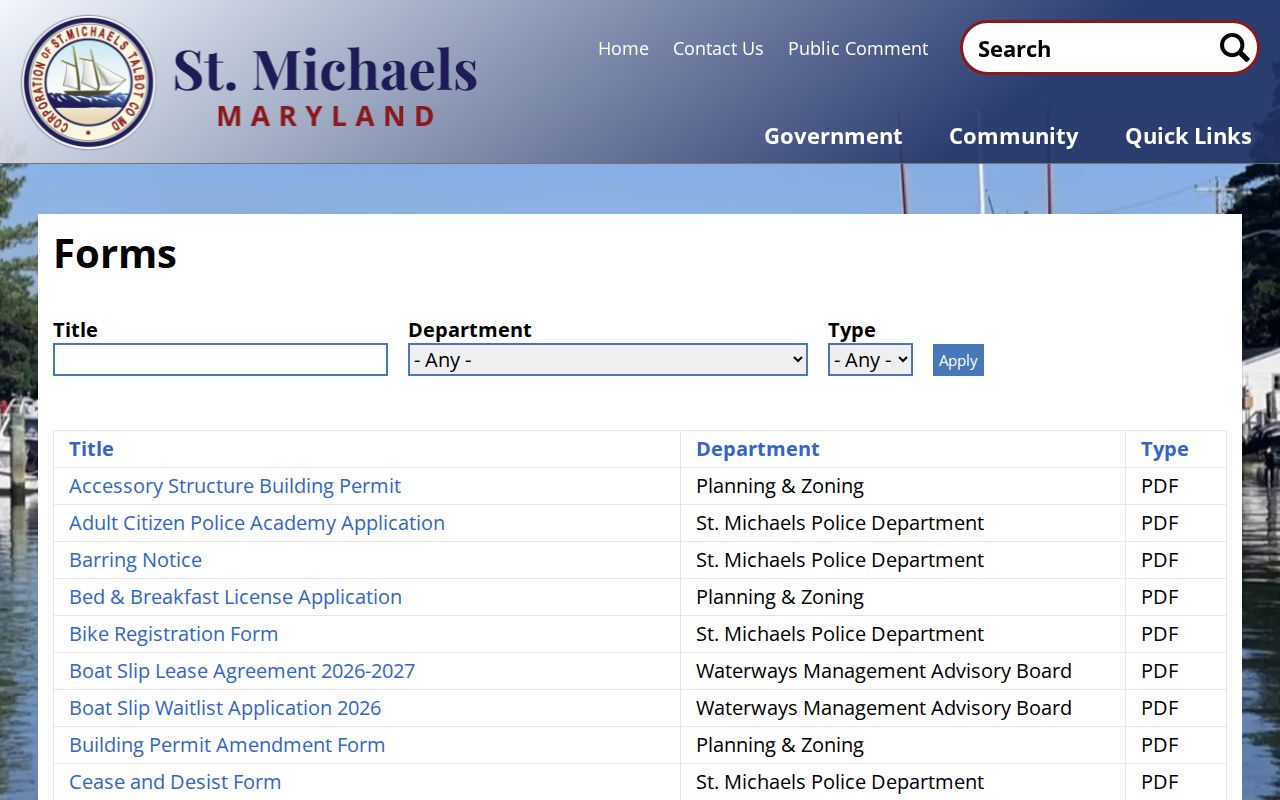This screenshot has width=1280, height=800.
Task: Open the Department filter dropdown
Action: [608, 360]
